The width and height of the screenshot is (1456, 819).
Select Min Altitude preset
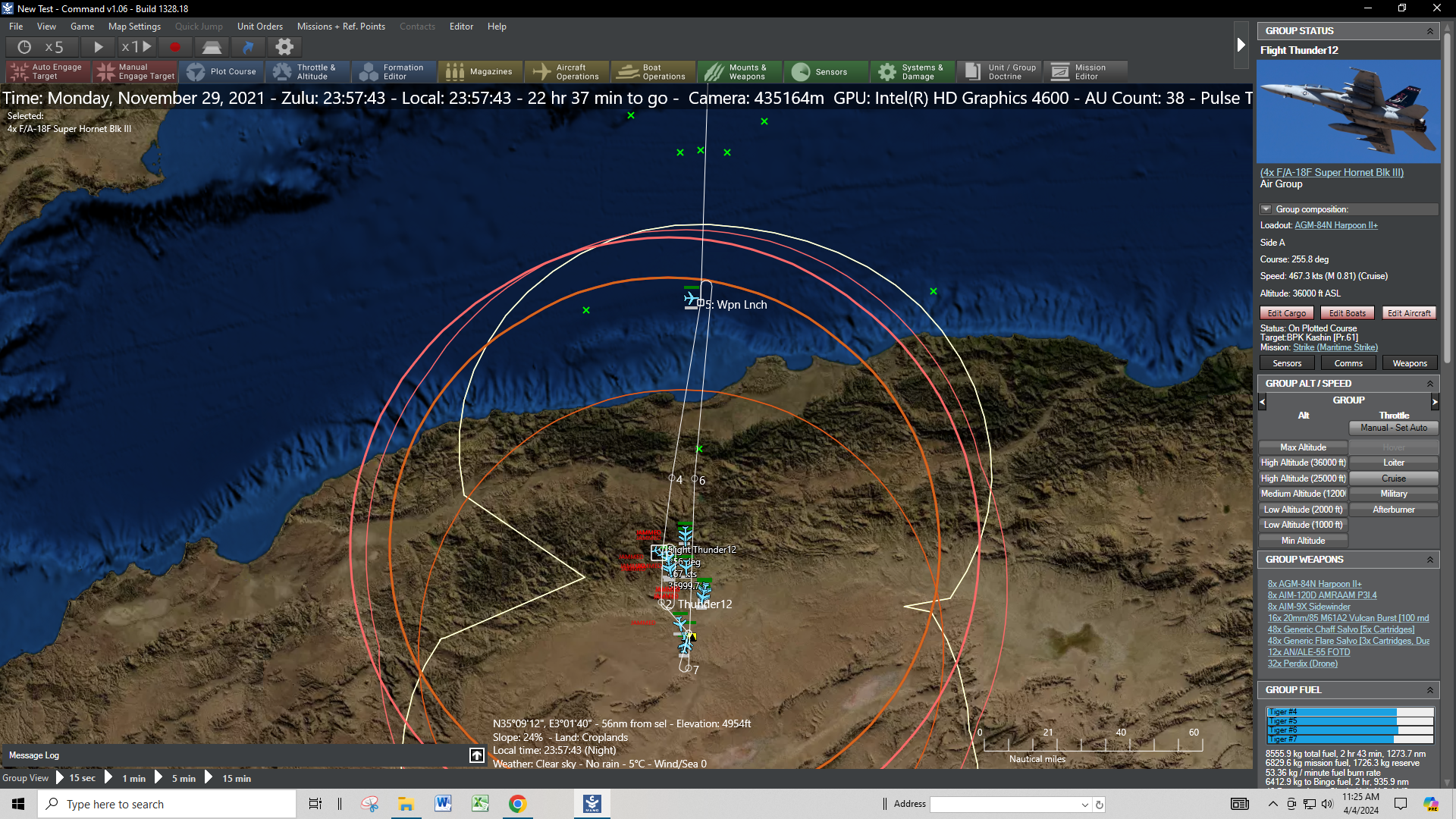click(x=1303, y=541)
